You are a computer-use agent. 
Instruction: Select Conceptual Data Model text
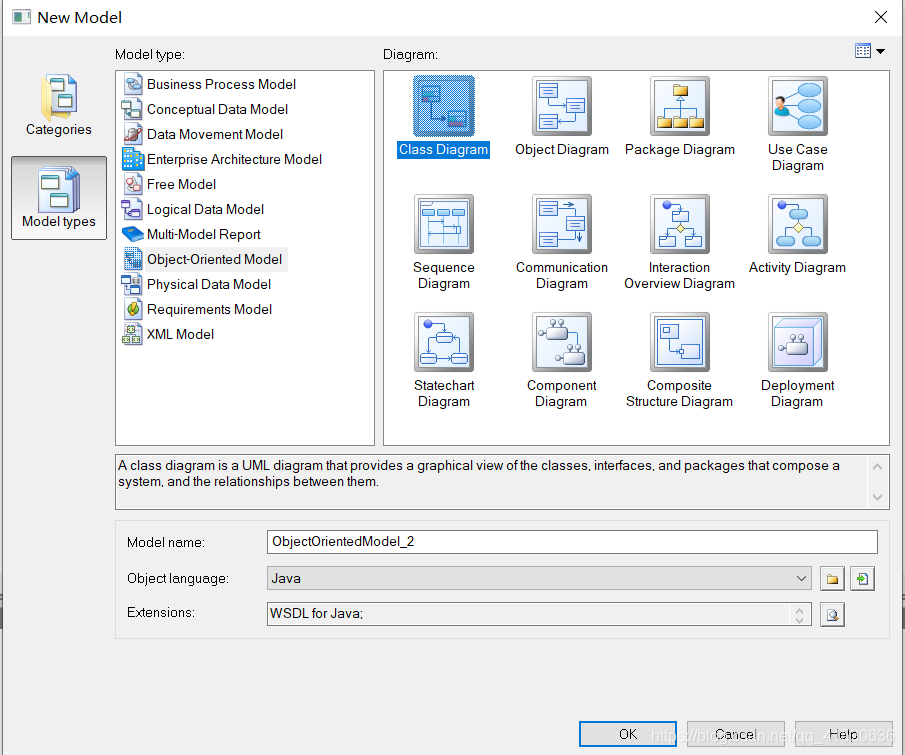[x=217, y=109]
